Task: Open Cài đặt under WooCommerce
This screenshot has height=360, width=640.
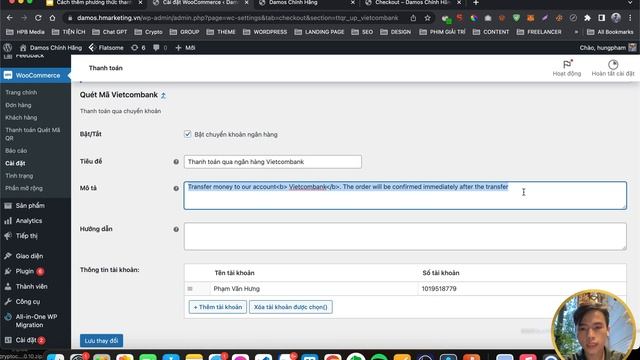Action: [x=16, y=163]
